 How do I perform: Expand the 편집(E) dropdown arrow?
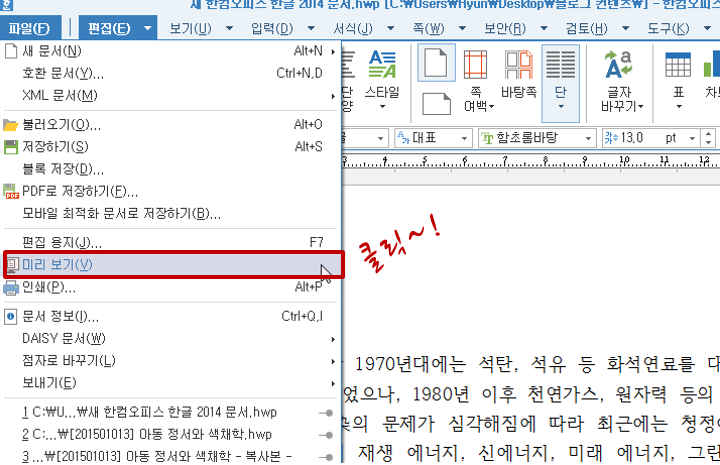point(147,28)
